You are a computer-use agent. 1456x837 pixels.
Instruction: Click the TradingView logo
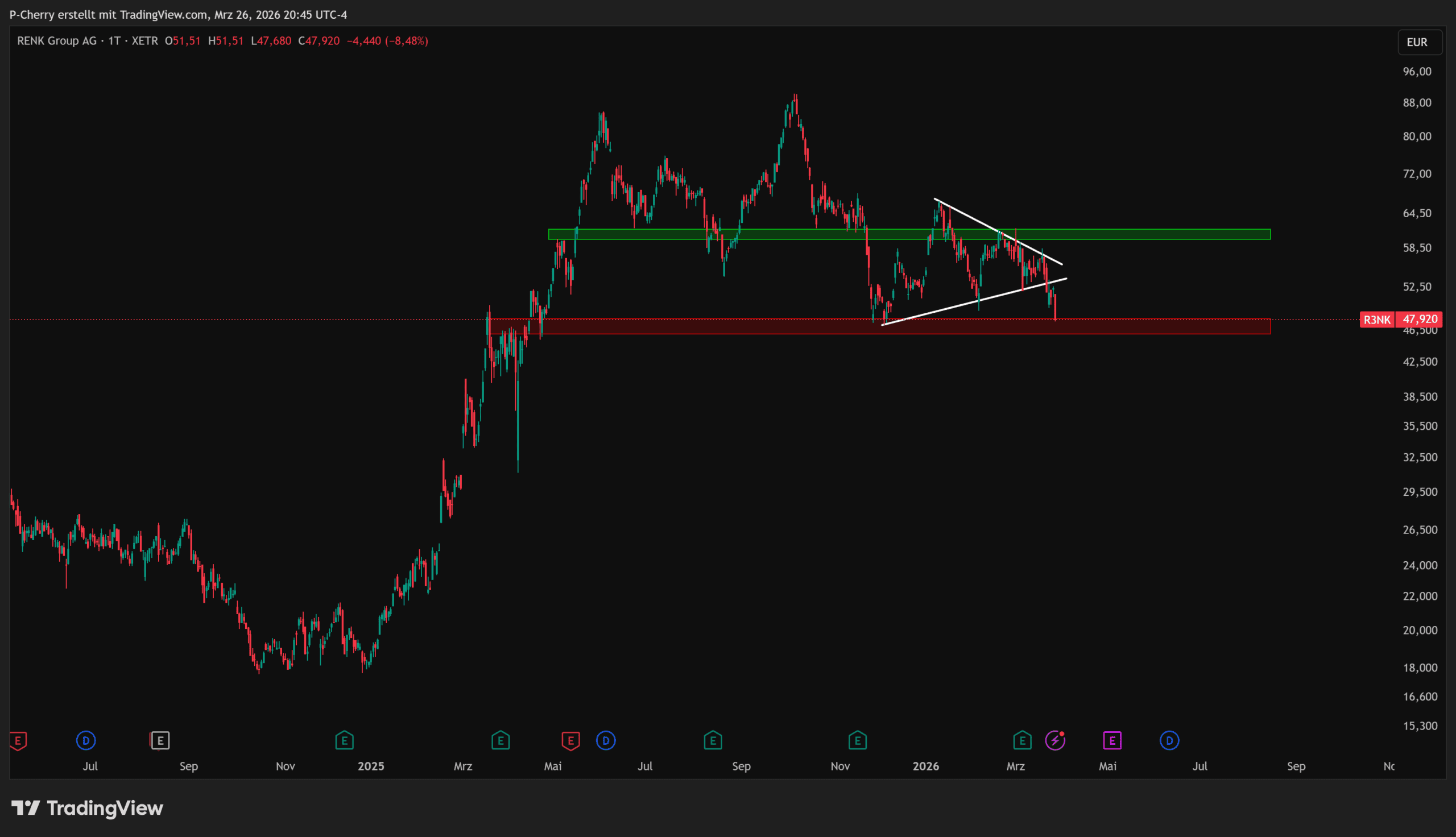tap(88, 808)
